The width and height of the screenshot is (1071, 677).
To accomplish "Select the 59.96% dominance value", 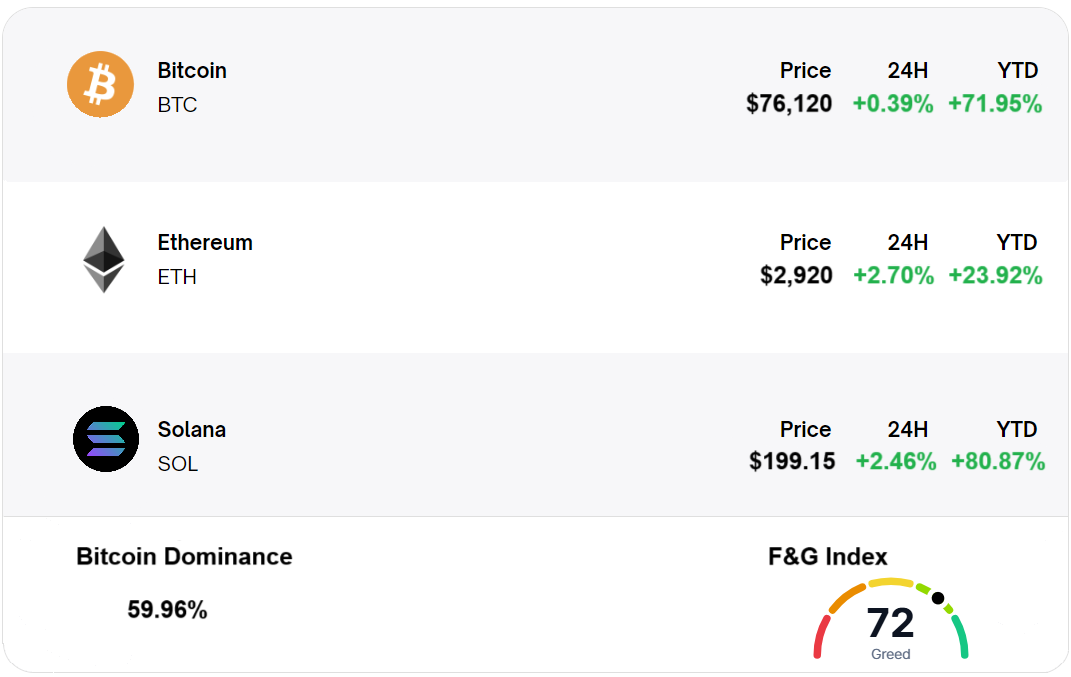I will pos(167,610).
